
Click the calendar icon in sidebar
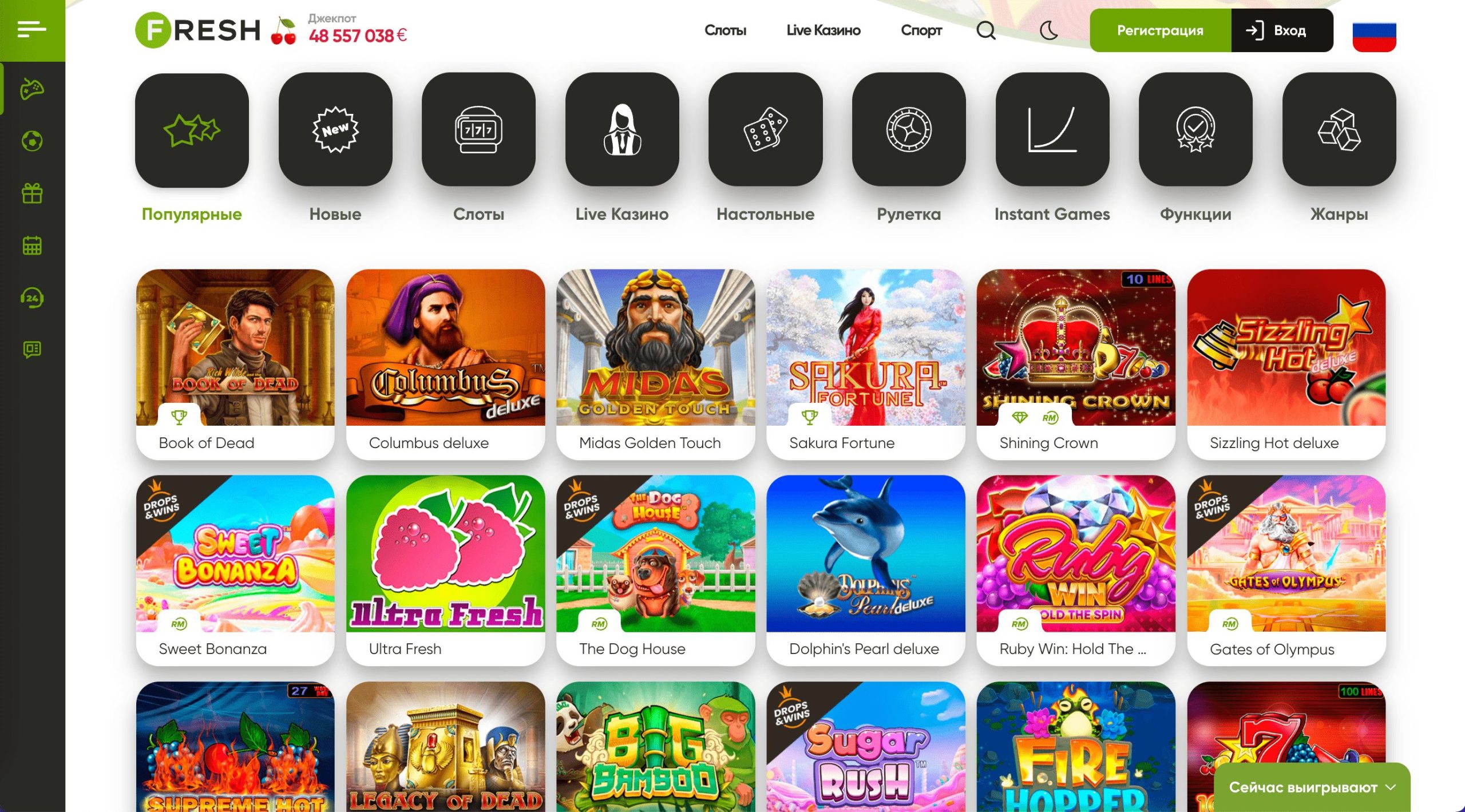tap(32, 245)
